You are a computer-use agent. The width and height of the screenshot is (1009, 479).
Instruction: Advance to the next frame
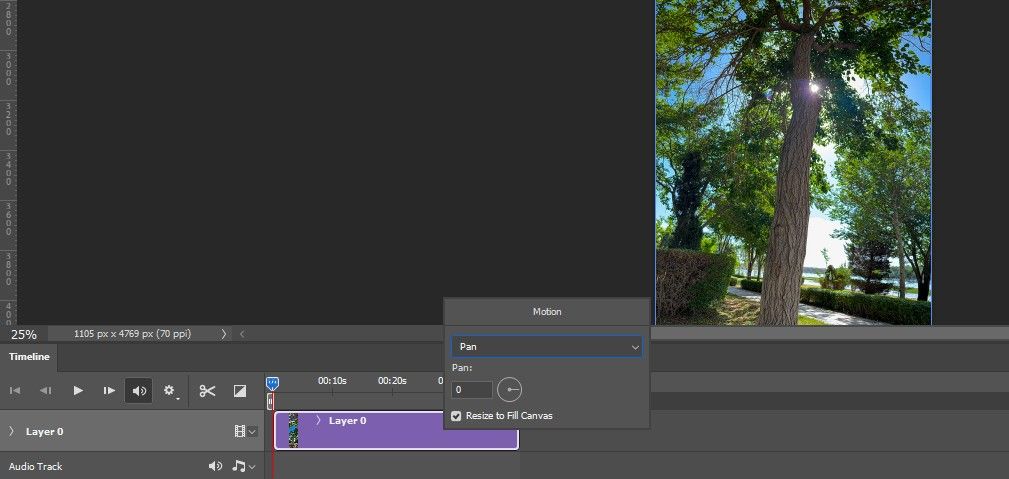109,391
